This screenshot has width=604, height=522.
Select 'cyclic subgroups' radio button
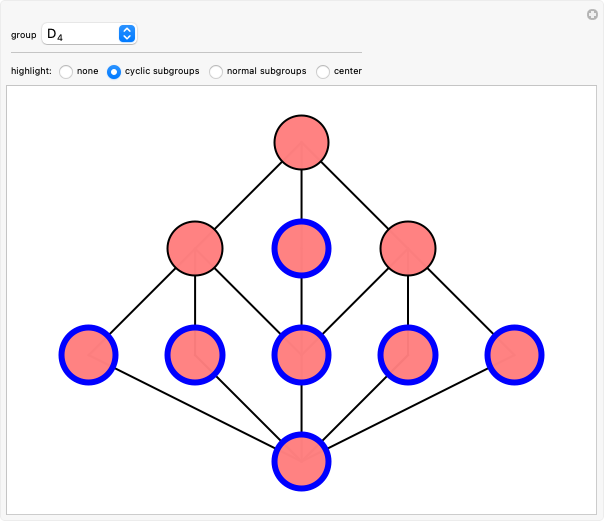[x=114, y=72]
